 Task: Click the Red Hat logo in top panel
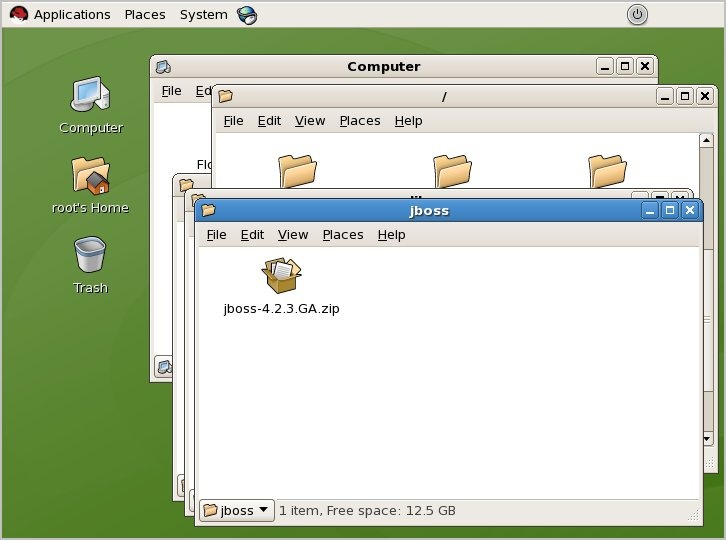point(19,14)
